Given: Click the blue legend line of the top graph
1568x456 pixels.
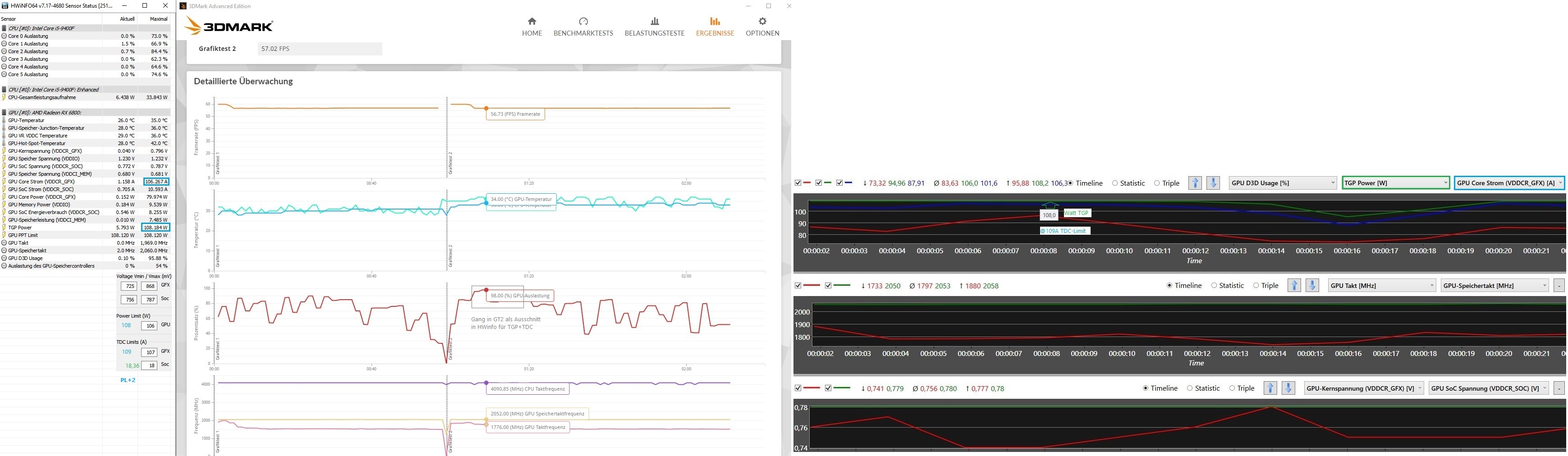Looking at the screenshot, I should (848, 182).
